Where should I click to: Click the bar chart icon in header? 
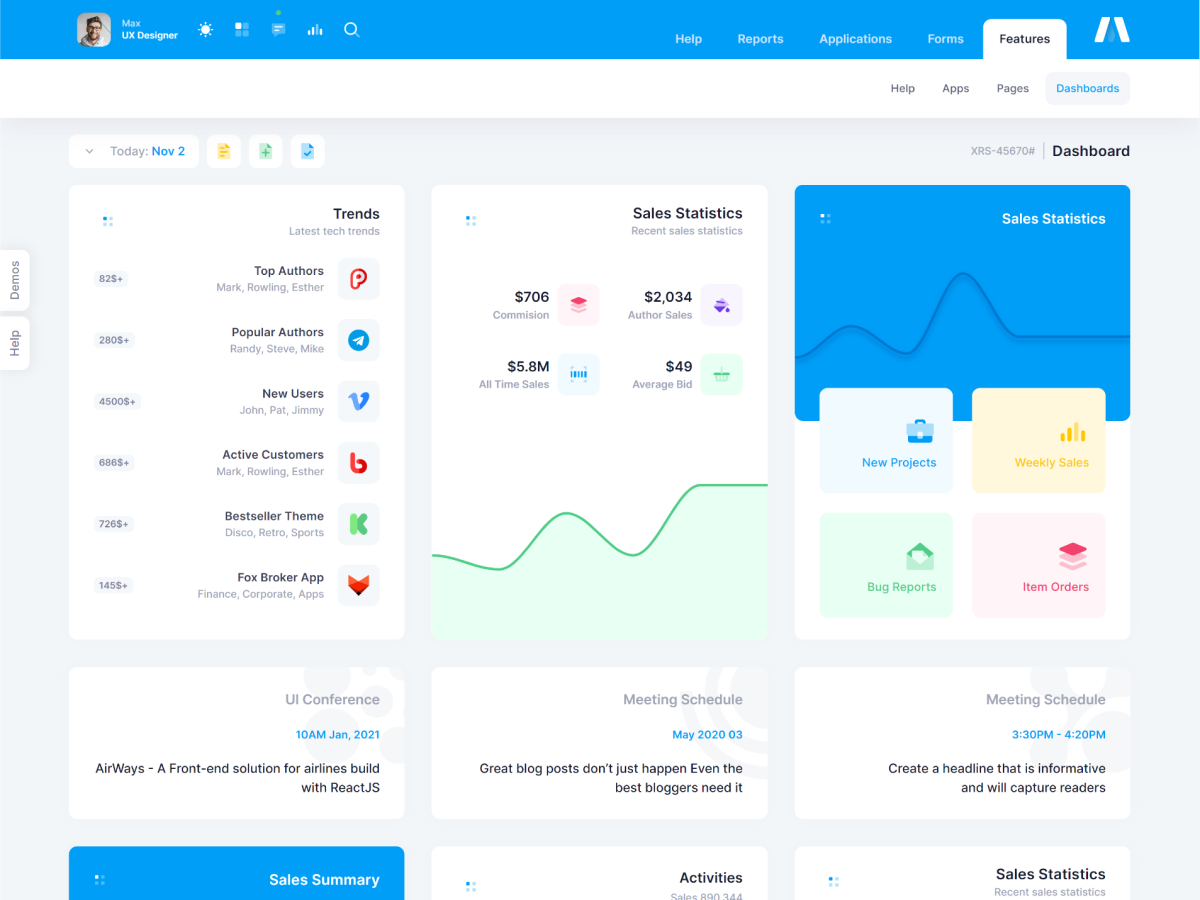pos(315,30)
